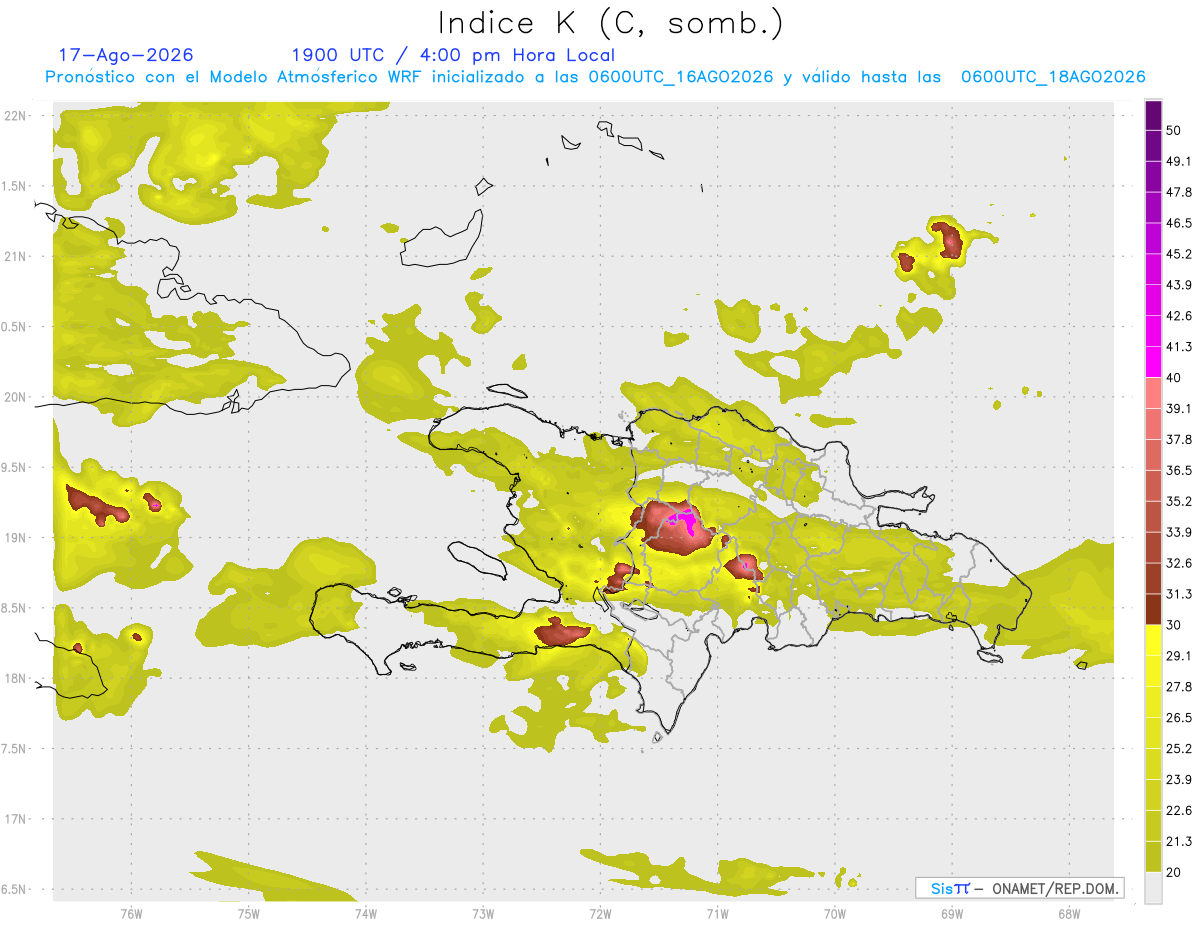
Task: Click the colorbar value "45.2"
Action: click(1179, 254)
